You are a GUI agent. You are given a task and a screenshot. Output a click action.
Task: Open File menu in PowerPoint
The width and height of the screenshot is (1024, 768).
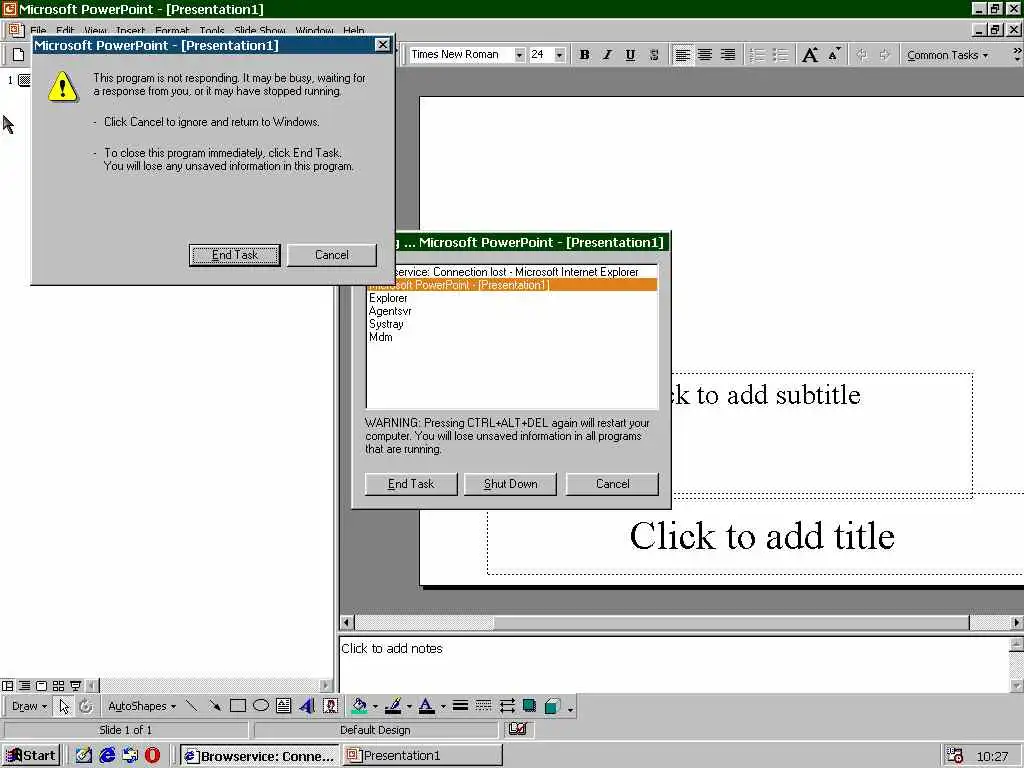coord(38,30)
